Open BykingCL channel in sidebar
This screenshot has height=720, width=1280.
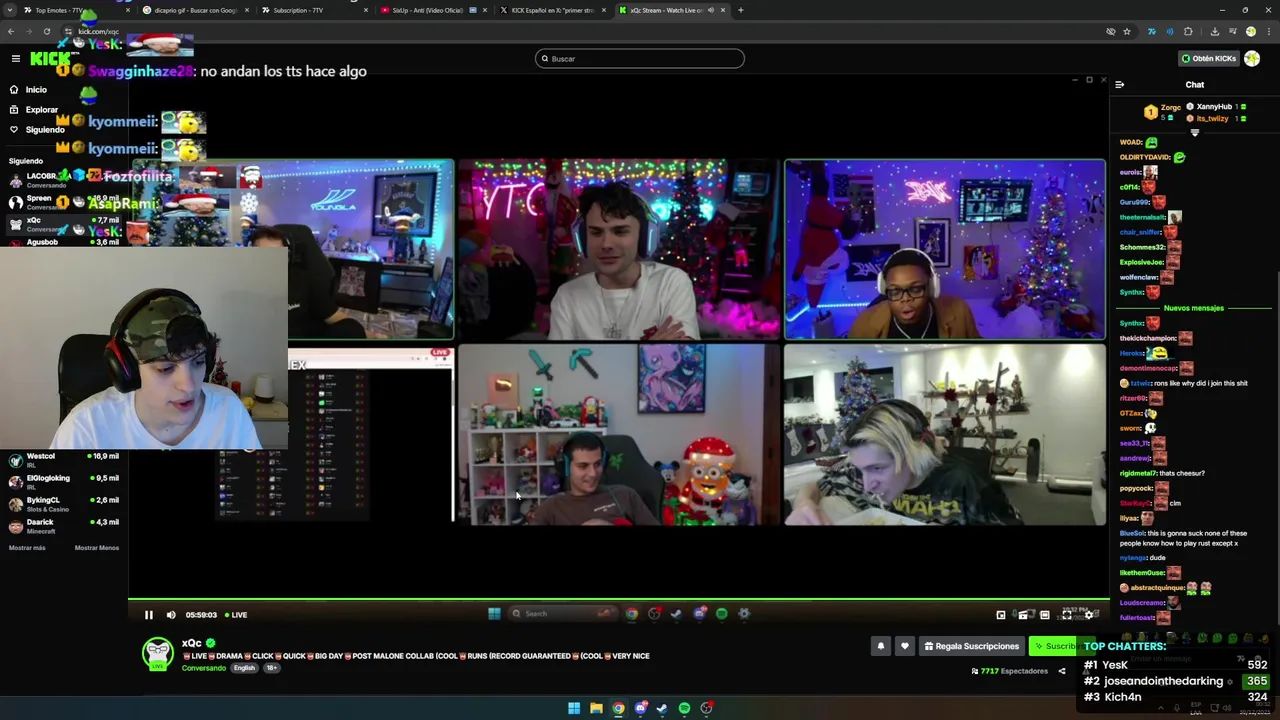64,504
